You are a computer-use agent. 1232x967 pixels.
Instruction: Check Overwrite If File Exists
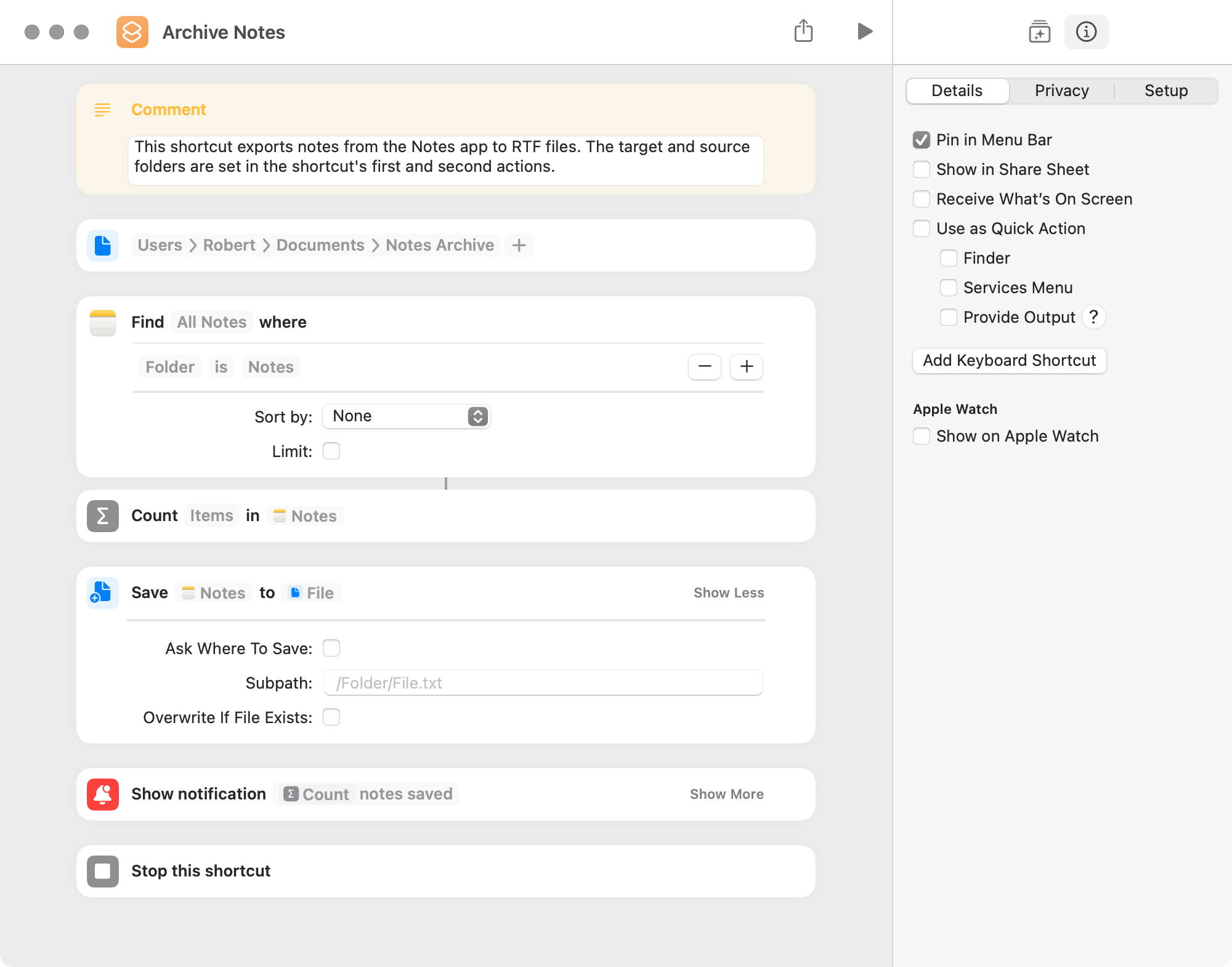coord(331,717)
